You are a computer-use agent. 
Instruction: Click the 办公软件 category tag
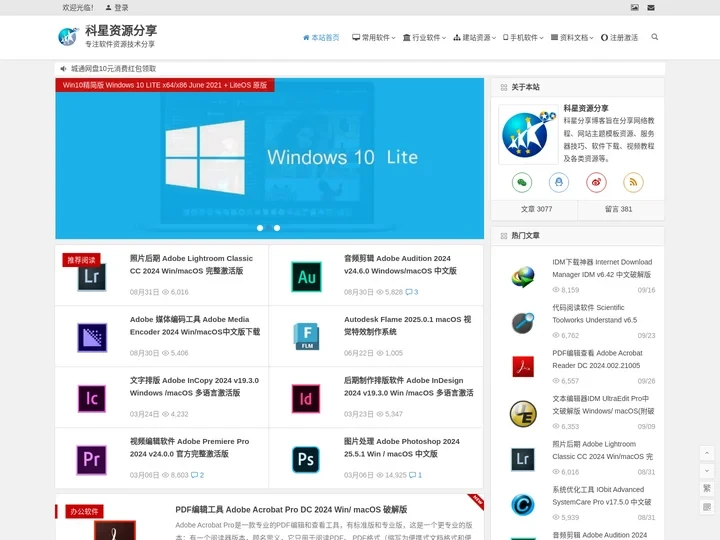coord(84,511)
